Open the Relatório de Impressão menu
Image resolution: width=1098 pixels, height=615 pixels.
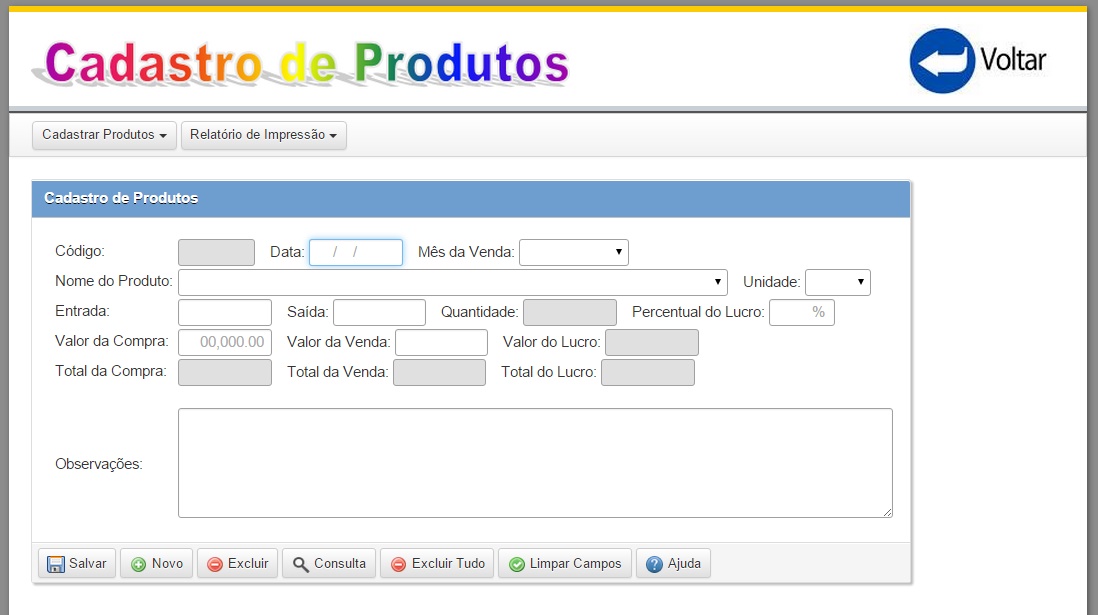(263, 135)
